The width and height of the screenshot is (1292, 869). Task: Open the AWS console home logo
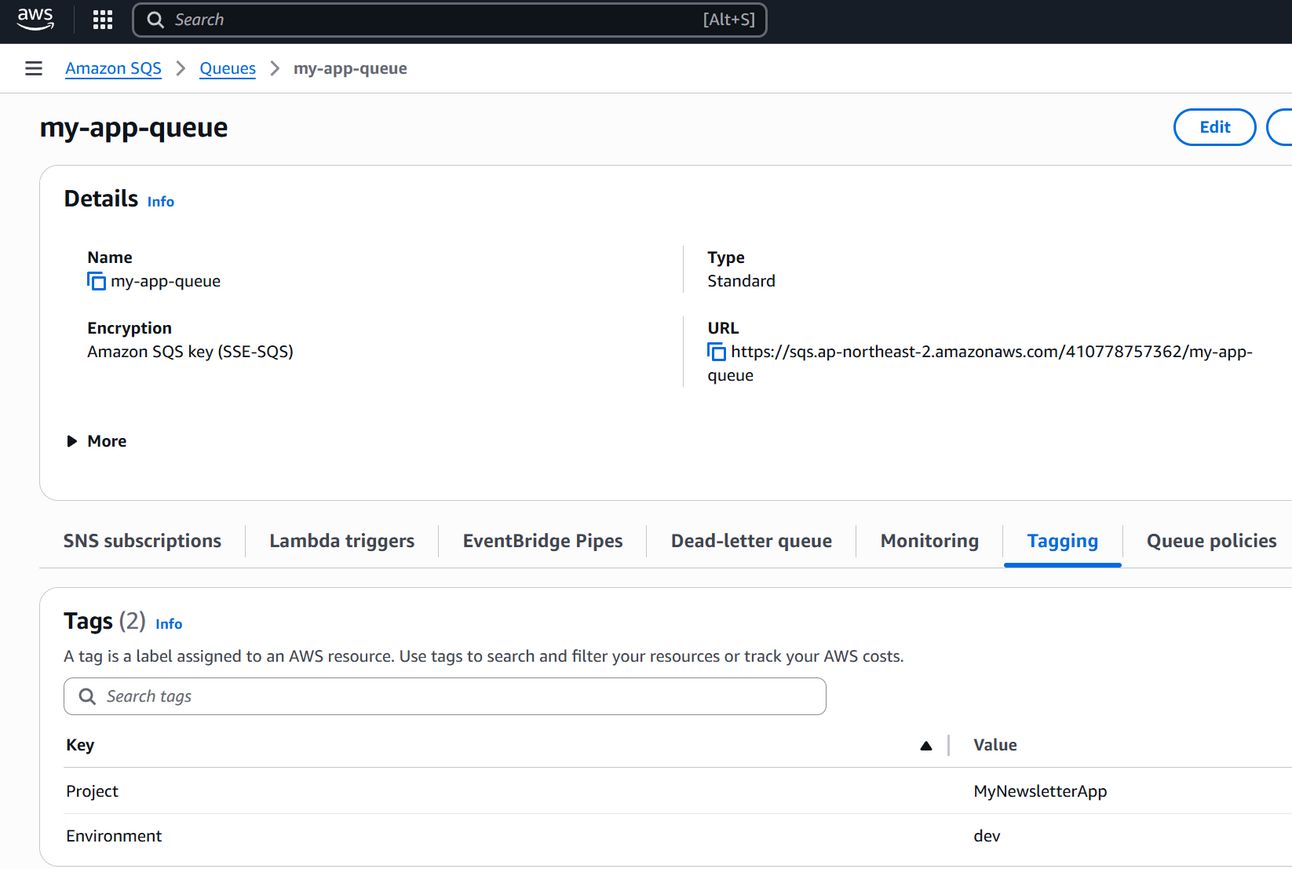coord(36,19)
